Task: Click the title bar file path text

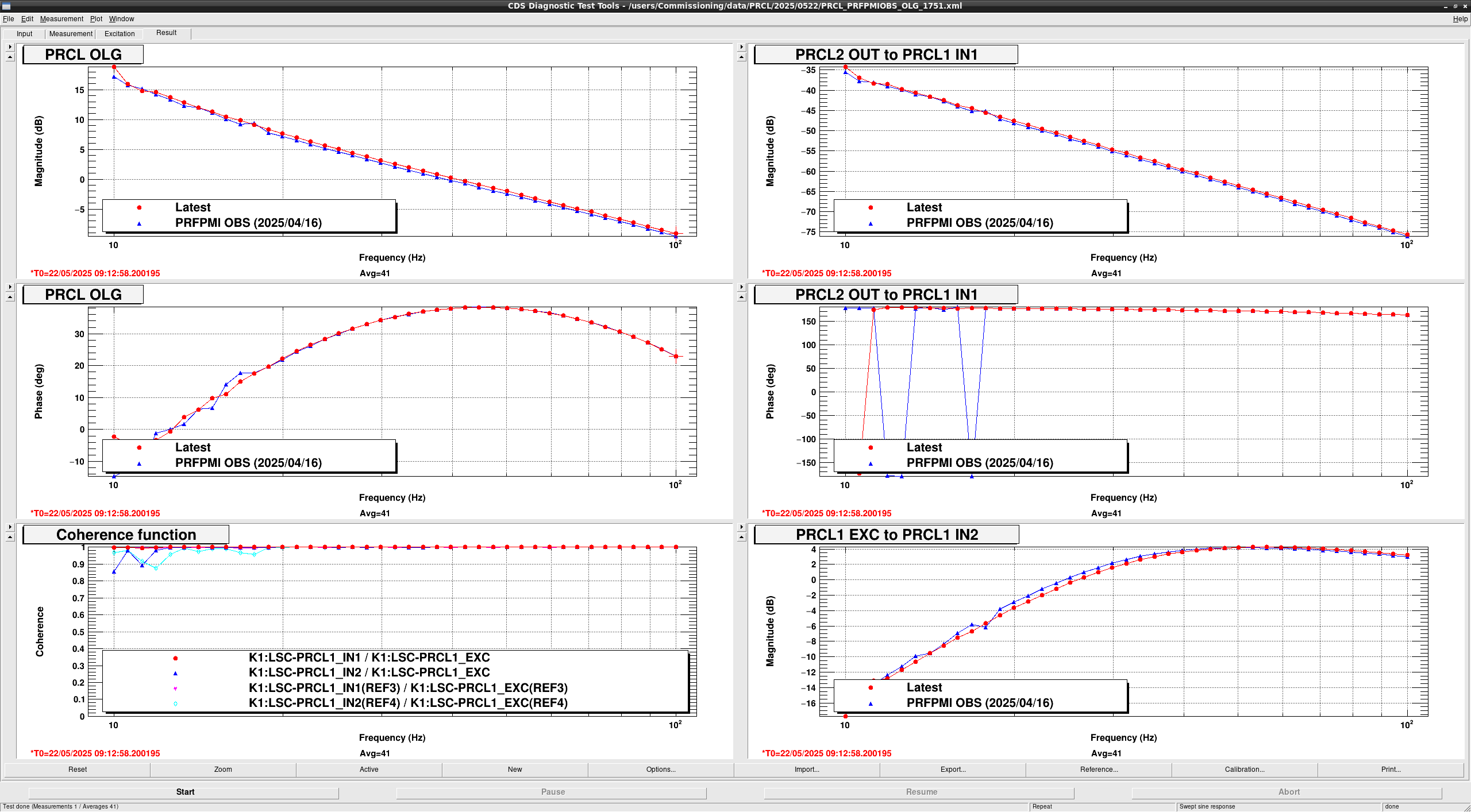Action: (795, 6)
